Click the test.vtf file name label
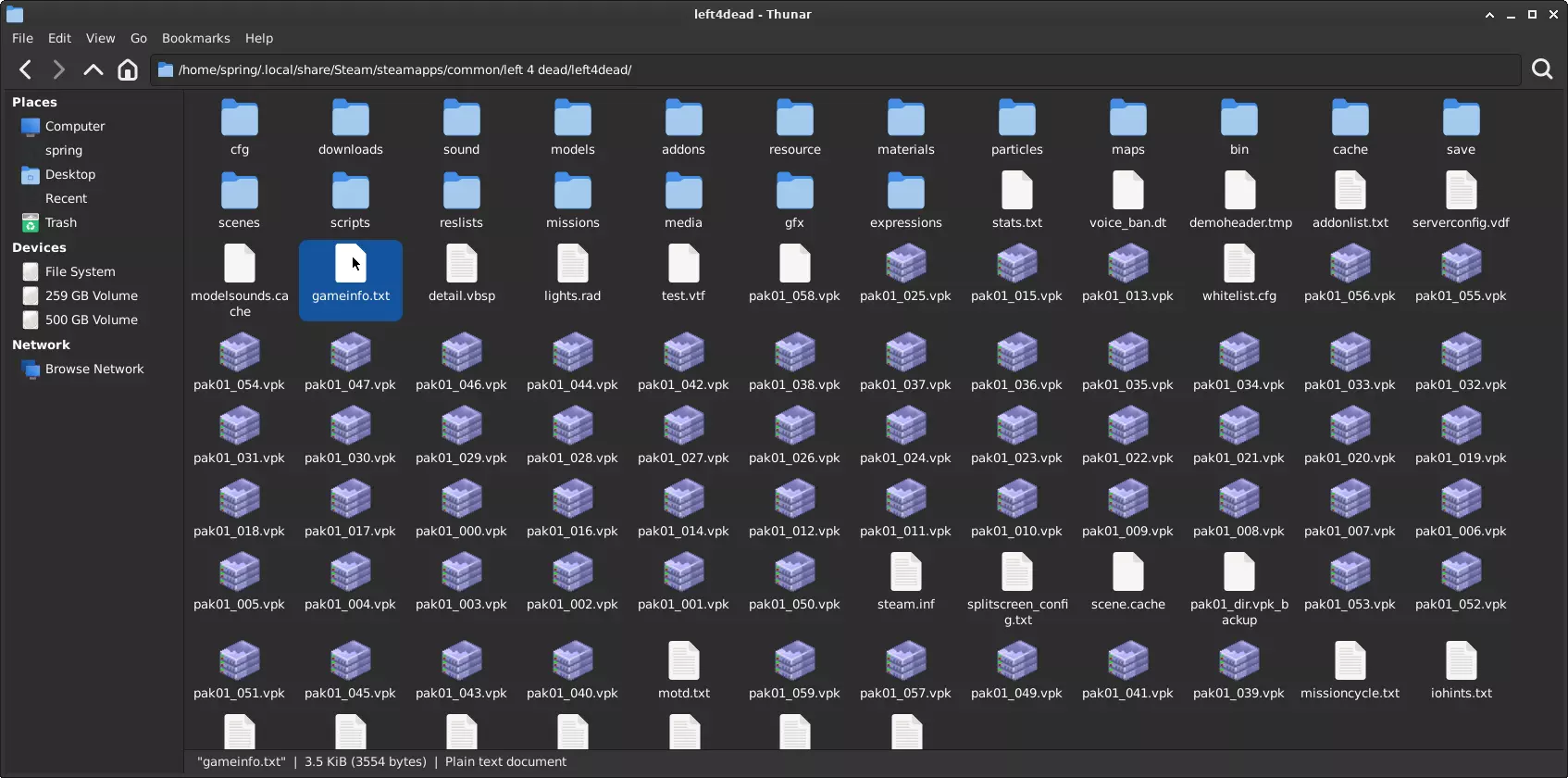The width and height of the screenshot is (1568, 778). click(x=684, y=295)
